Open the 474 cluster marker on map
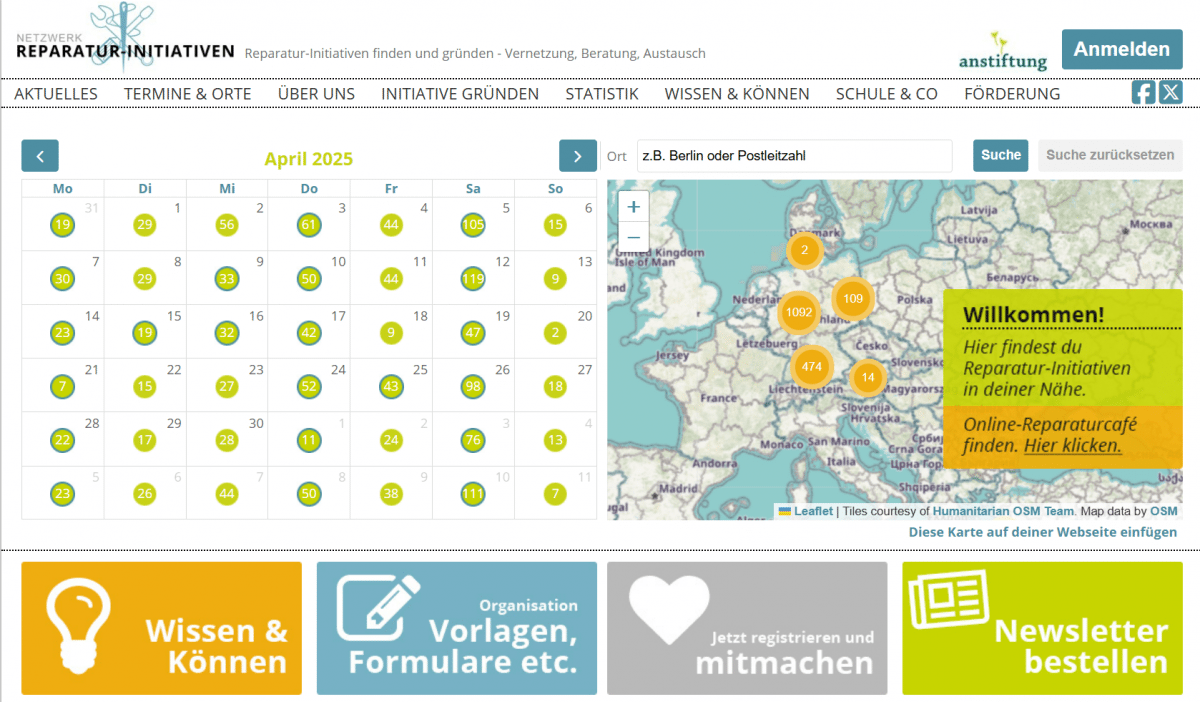 812,366
